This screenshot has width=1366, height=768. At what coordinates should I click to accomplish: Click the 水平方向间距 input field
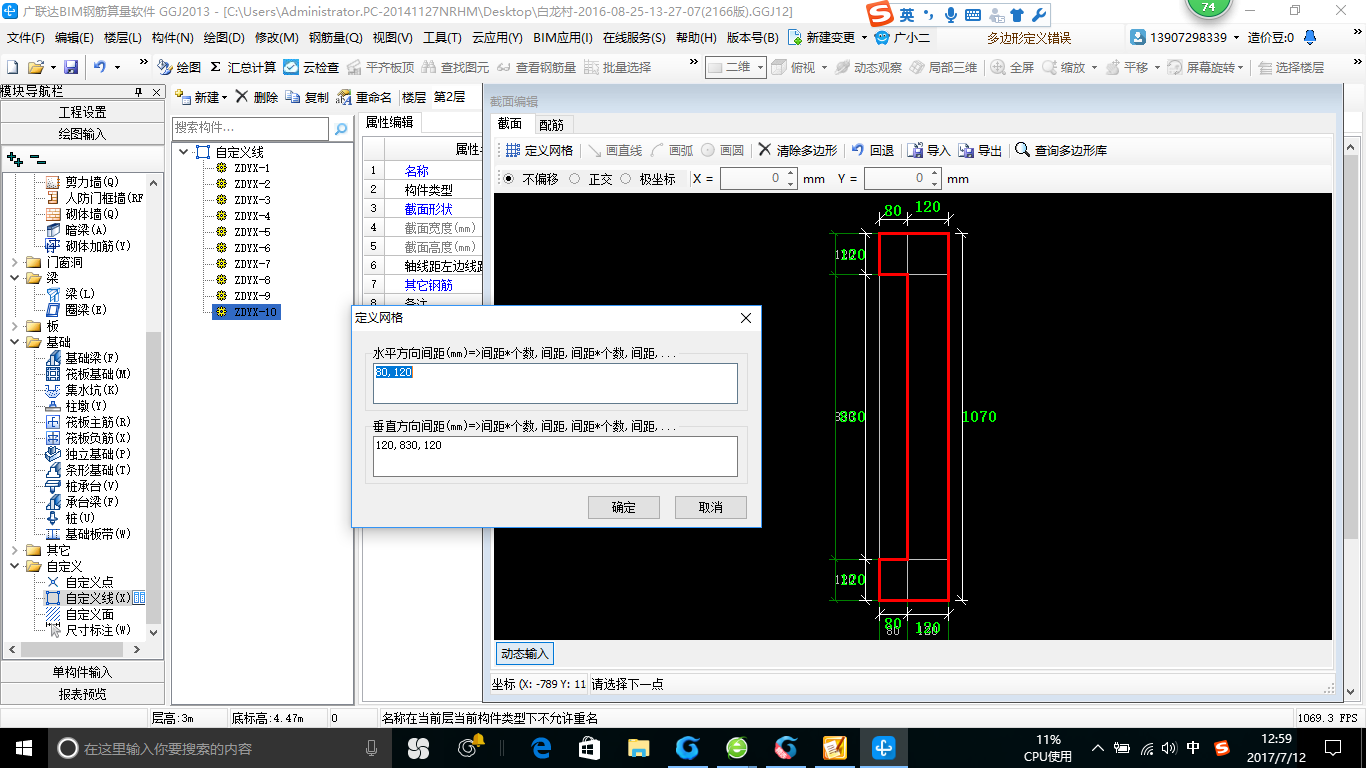(555, 383)
